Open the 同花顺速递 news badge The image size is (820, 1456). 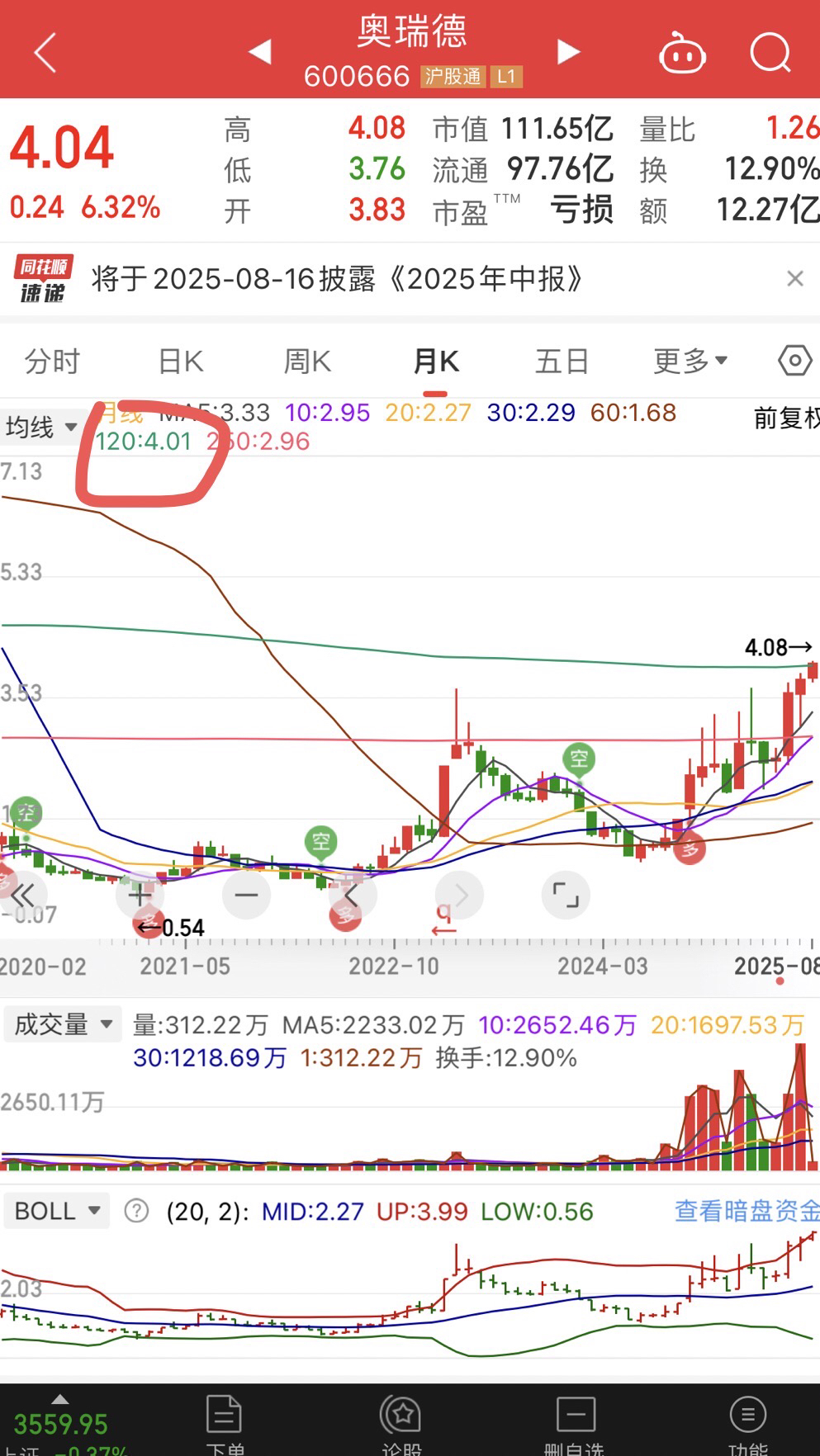(43, 279)
